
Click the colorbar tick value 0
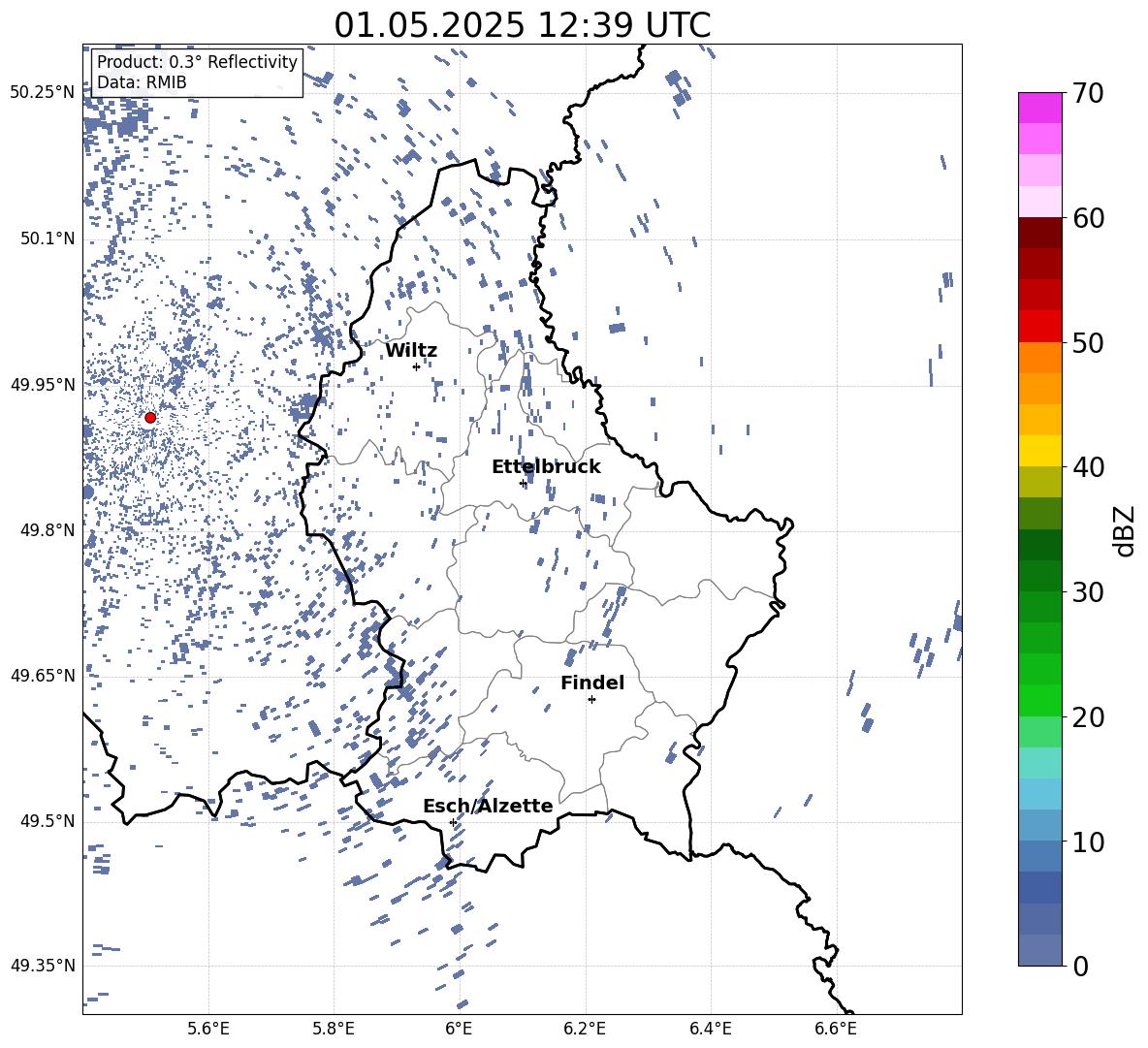tap(1080, 966)
